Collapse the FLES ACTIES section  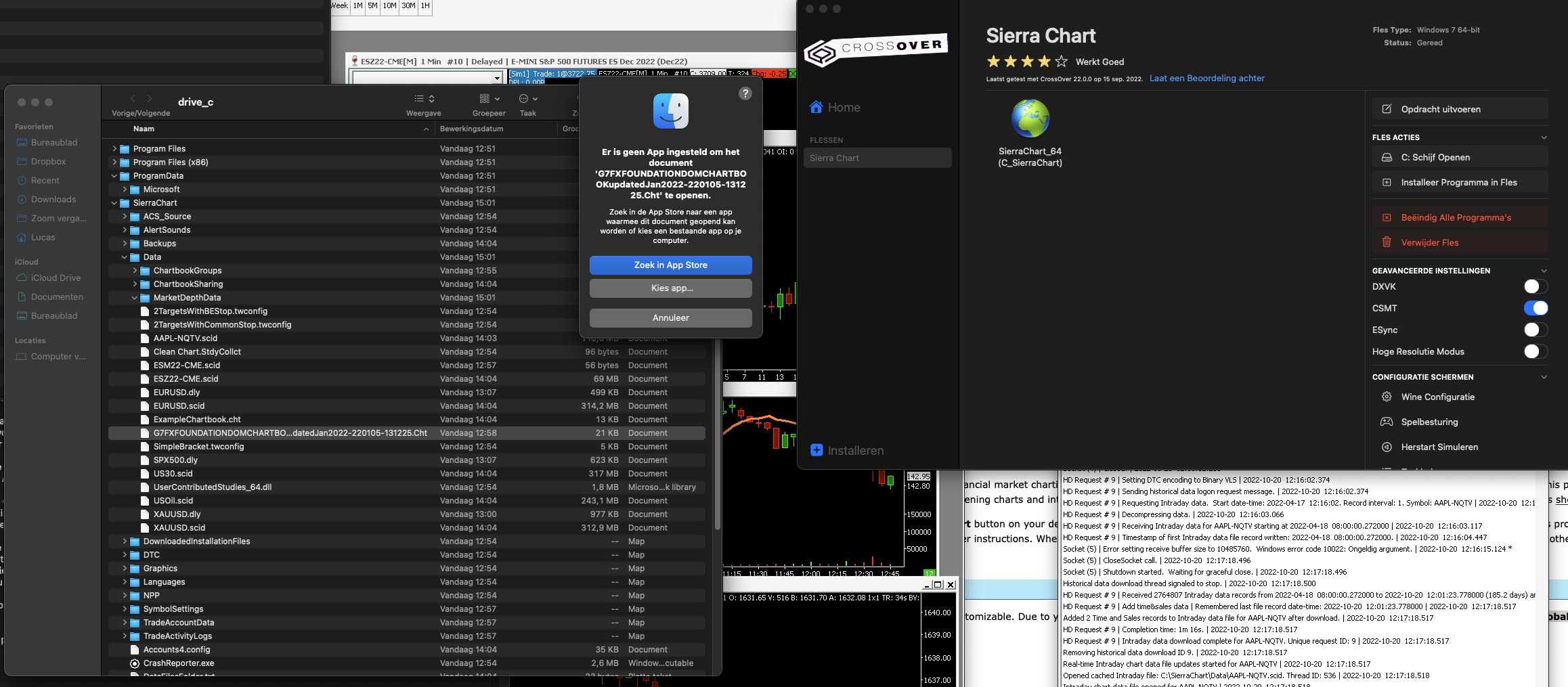[x=1544, y=137]
